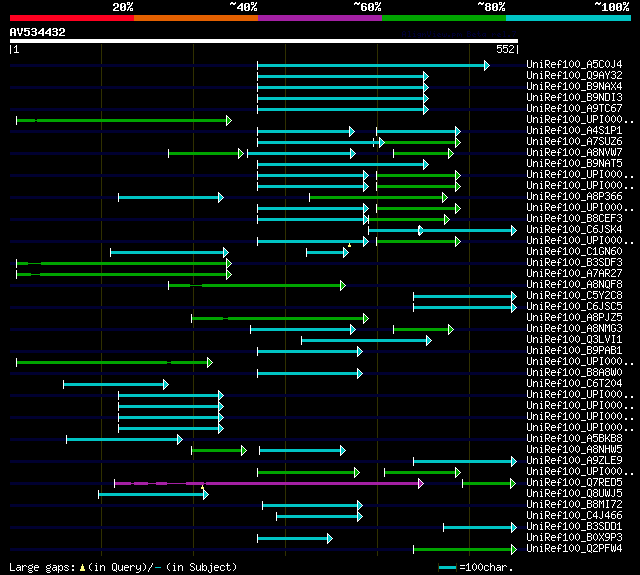Open the UniRef100_B9NDI3 hit label
Screen dimensions: 640x575
pos(574,98)
